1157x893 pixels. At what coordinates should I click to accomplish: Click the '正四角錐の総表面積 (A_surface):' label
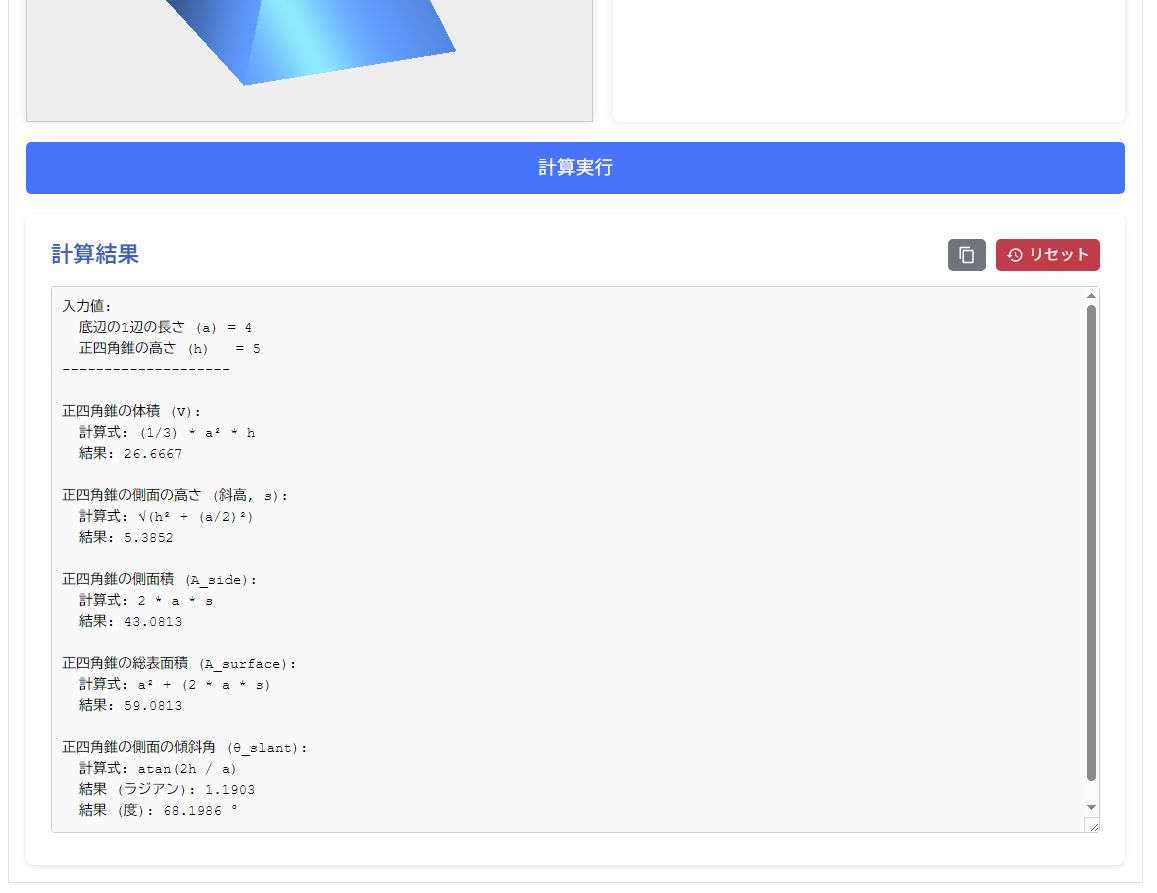click(179, 663)
